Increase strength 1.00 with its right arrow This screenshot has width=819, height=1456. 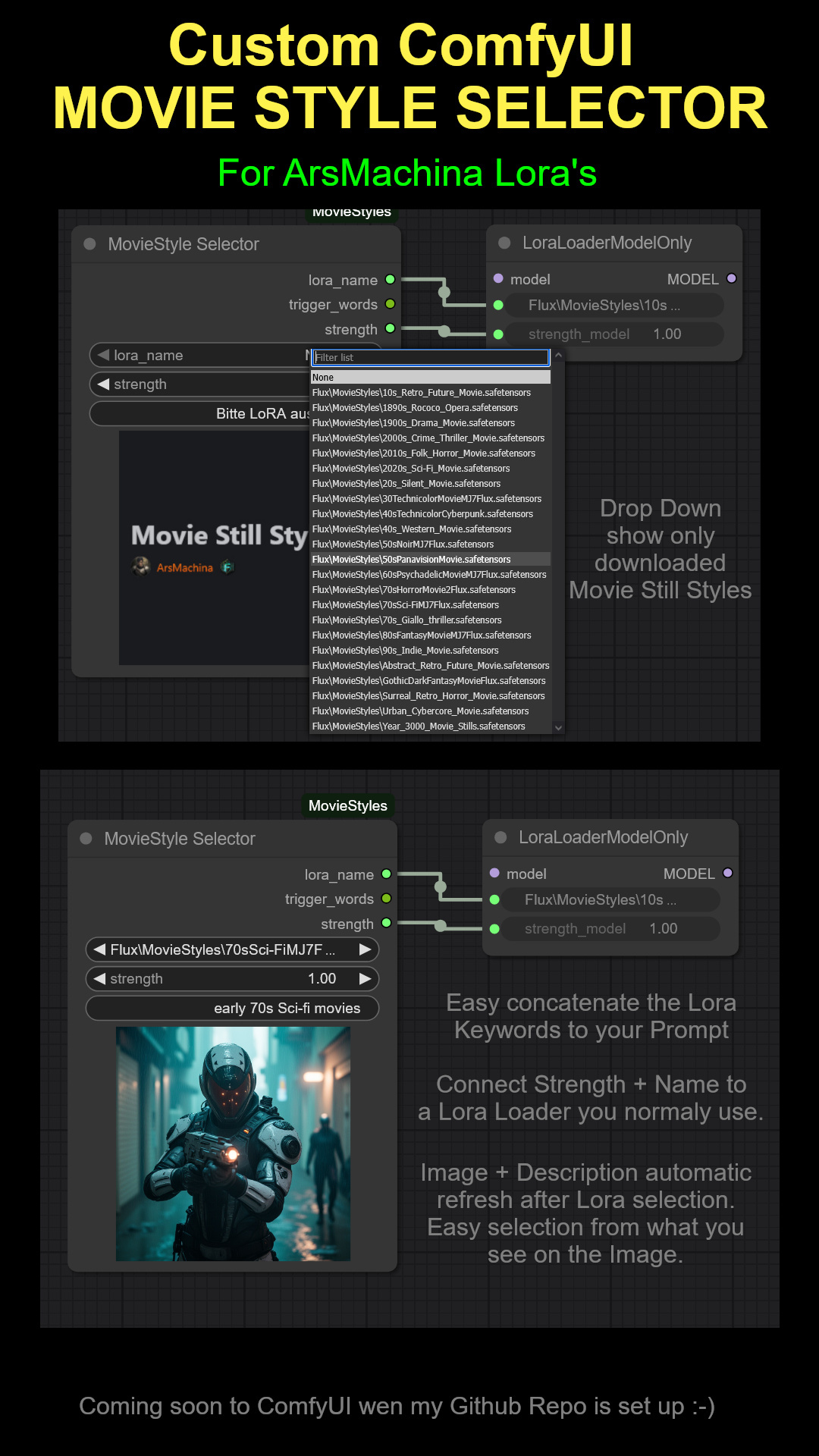point(366,978)
